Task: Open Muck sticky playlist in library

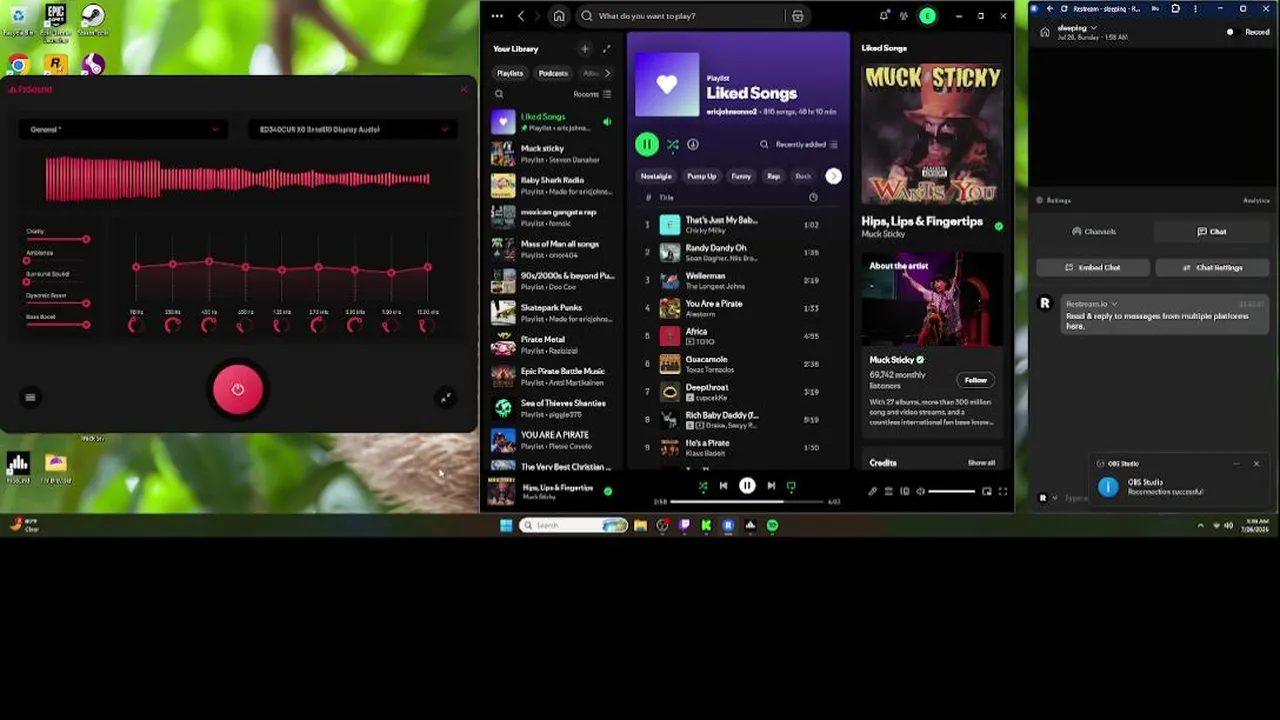Action: click(x=551, y=153)
